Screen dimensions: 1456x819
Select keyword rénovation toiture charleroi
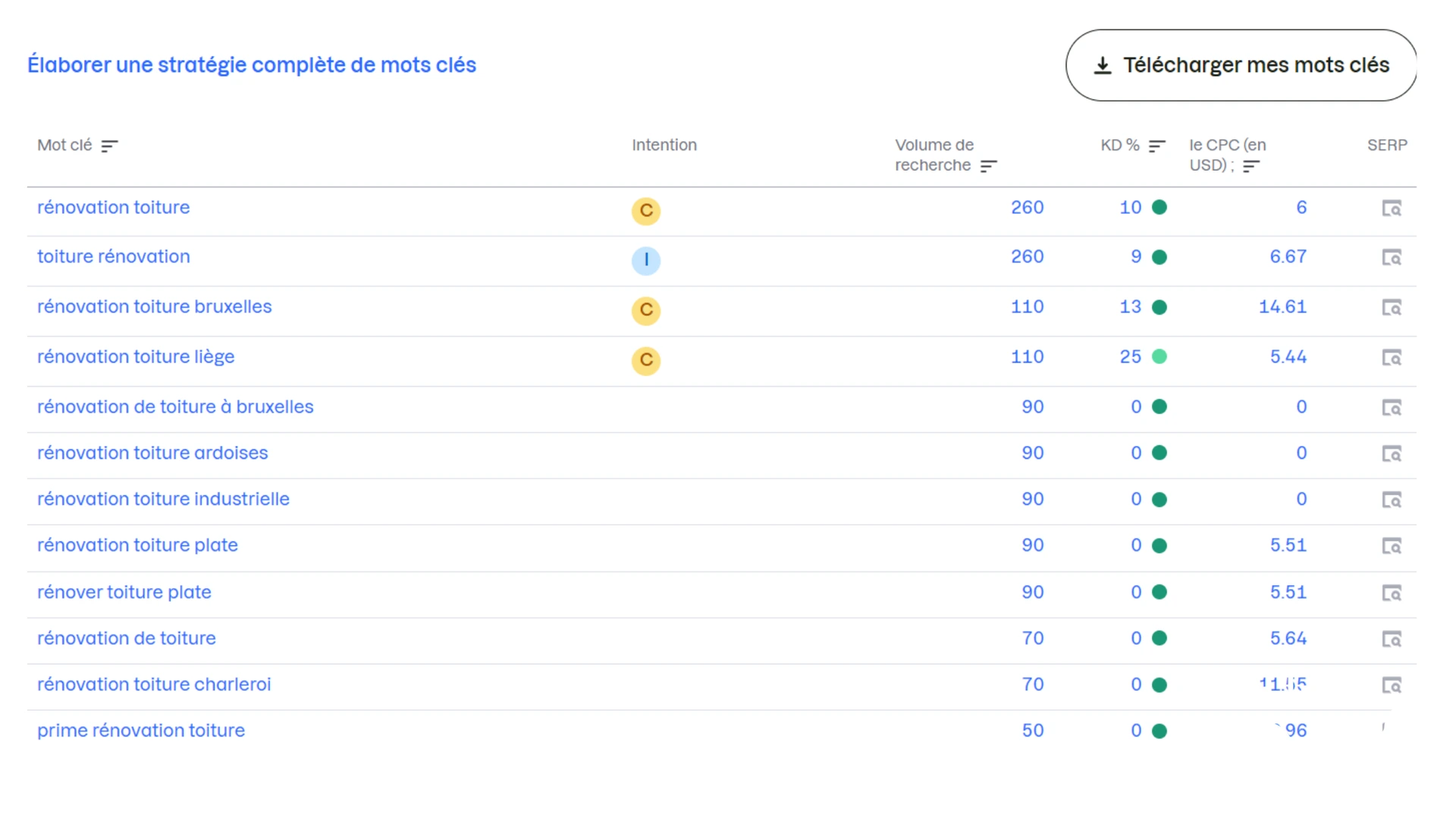154,684
